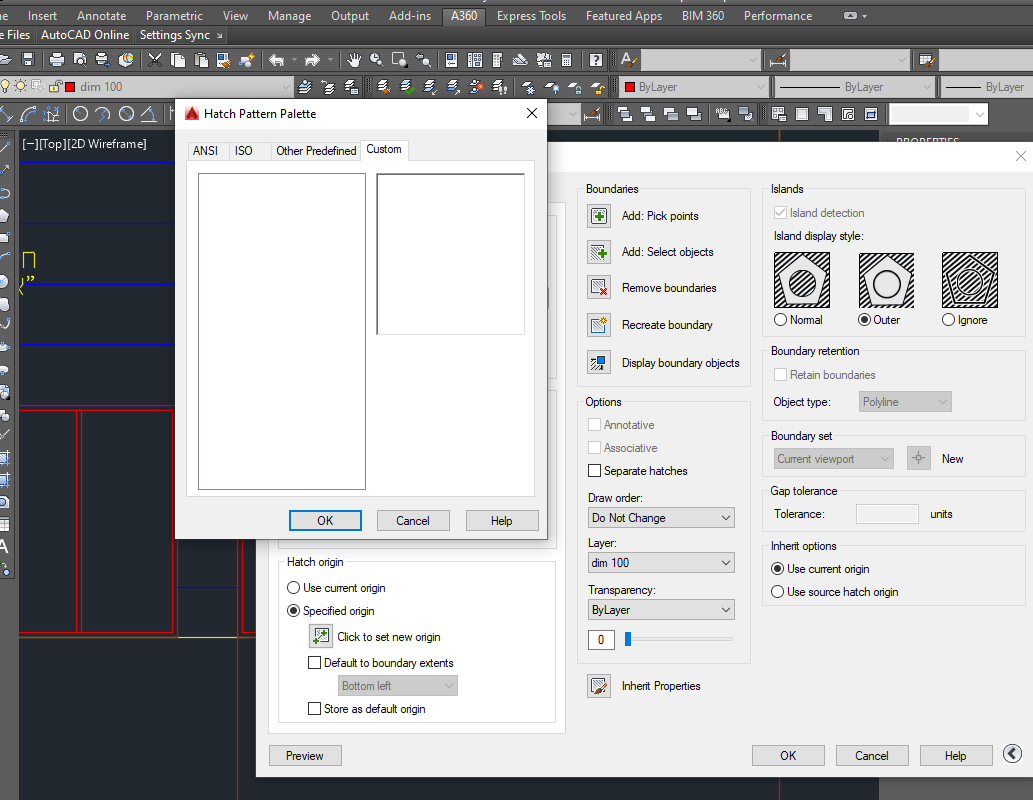
Task: Click the Cut scissors icon in toolbar
Action: [x=155, y=60]
